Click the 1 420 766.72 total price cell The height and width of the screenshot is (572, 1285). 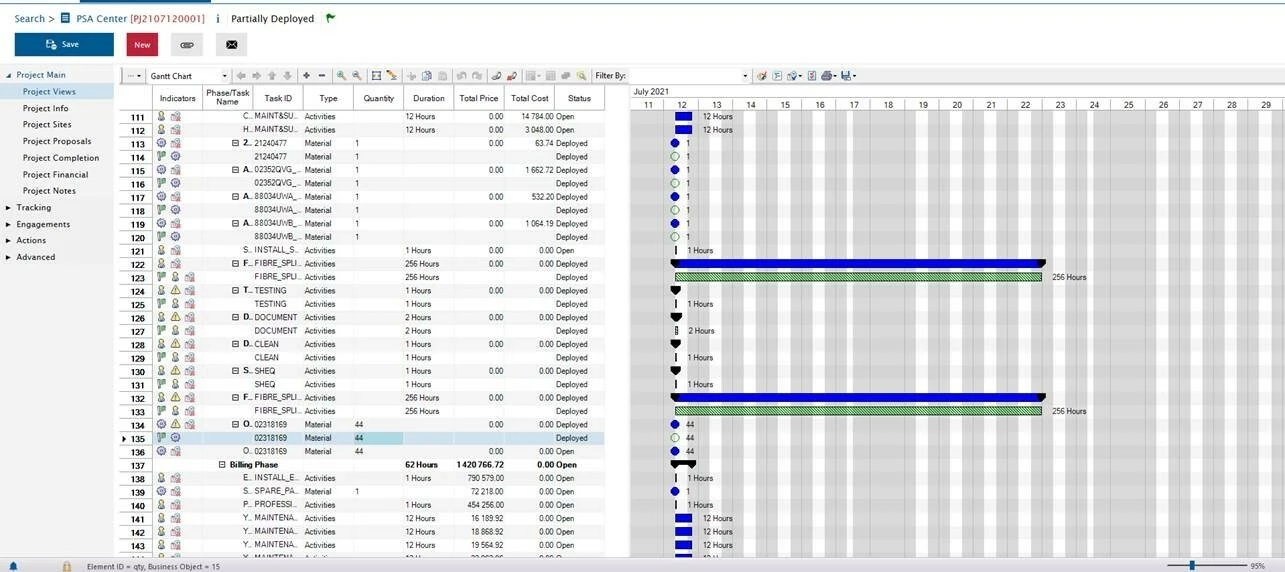click(x=480, y=465)
